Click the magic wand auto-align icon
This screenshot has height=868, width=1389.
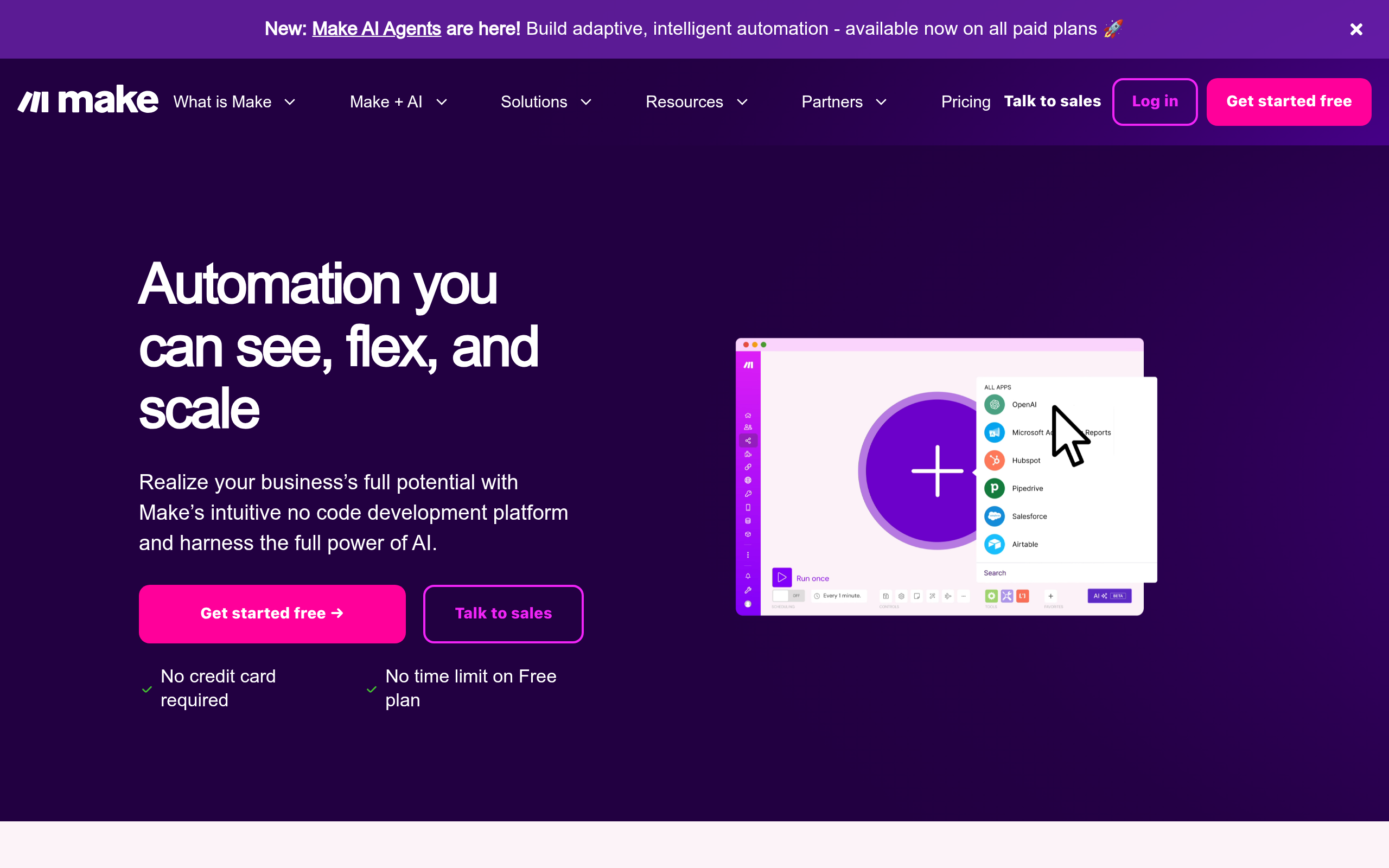tap(932, 596)
